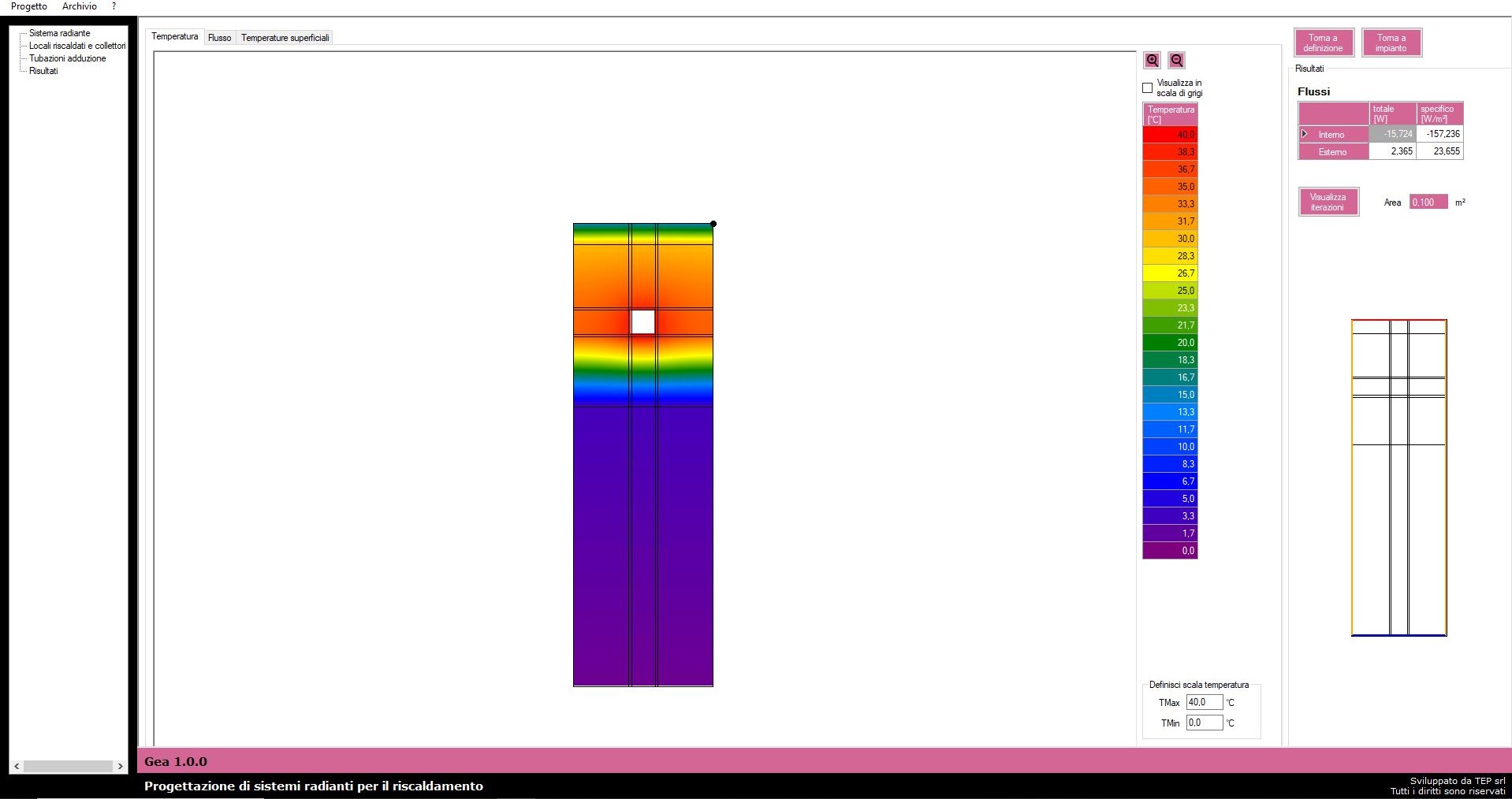
Task: Click the 20,0 green legend swatch
Action: (1170, 343)
